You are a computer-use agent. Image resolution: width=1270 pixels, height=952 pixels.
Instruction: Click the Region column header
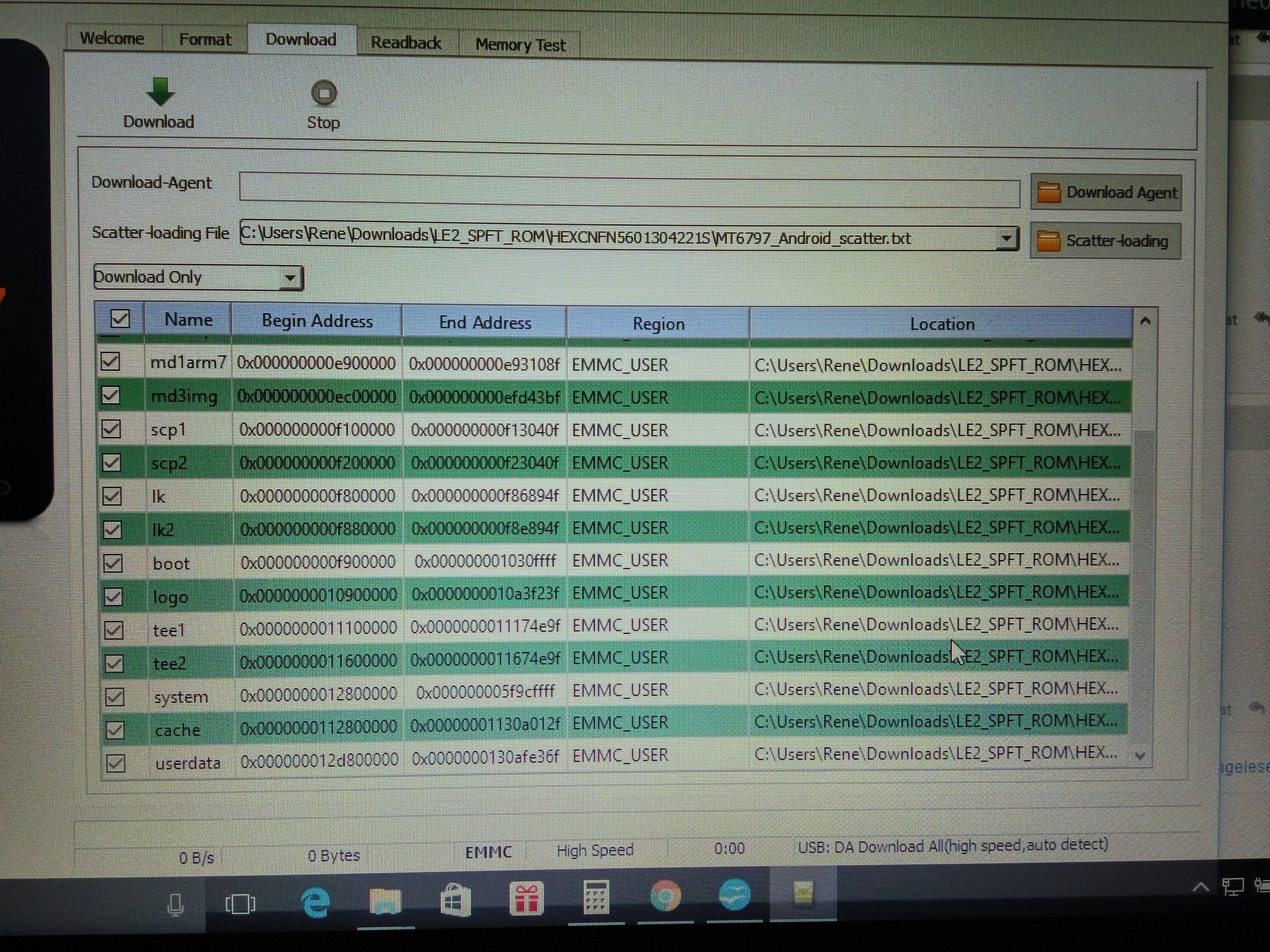pyautogui.click(x=658, y=324)
